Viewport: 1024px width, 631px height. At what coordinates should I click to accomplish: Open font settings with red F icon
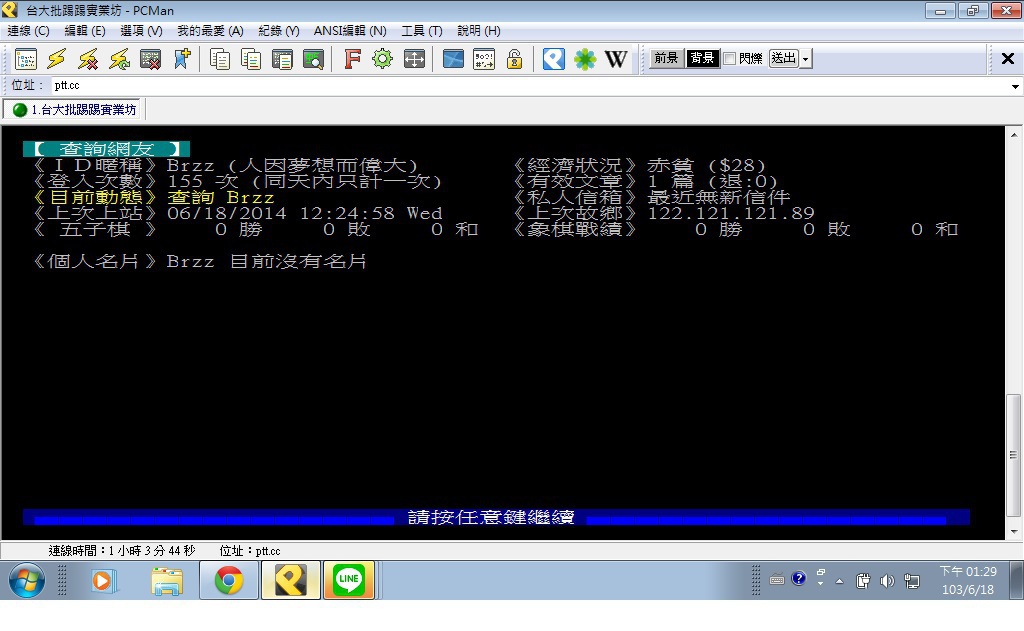click(352, 59)
